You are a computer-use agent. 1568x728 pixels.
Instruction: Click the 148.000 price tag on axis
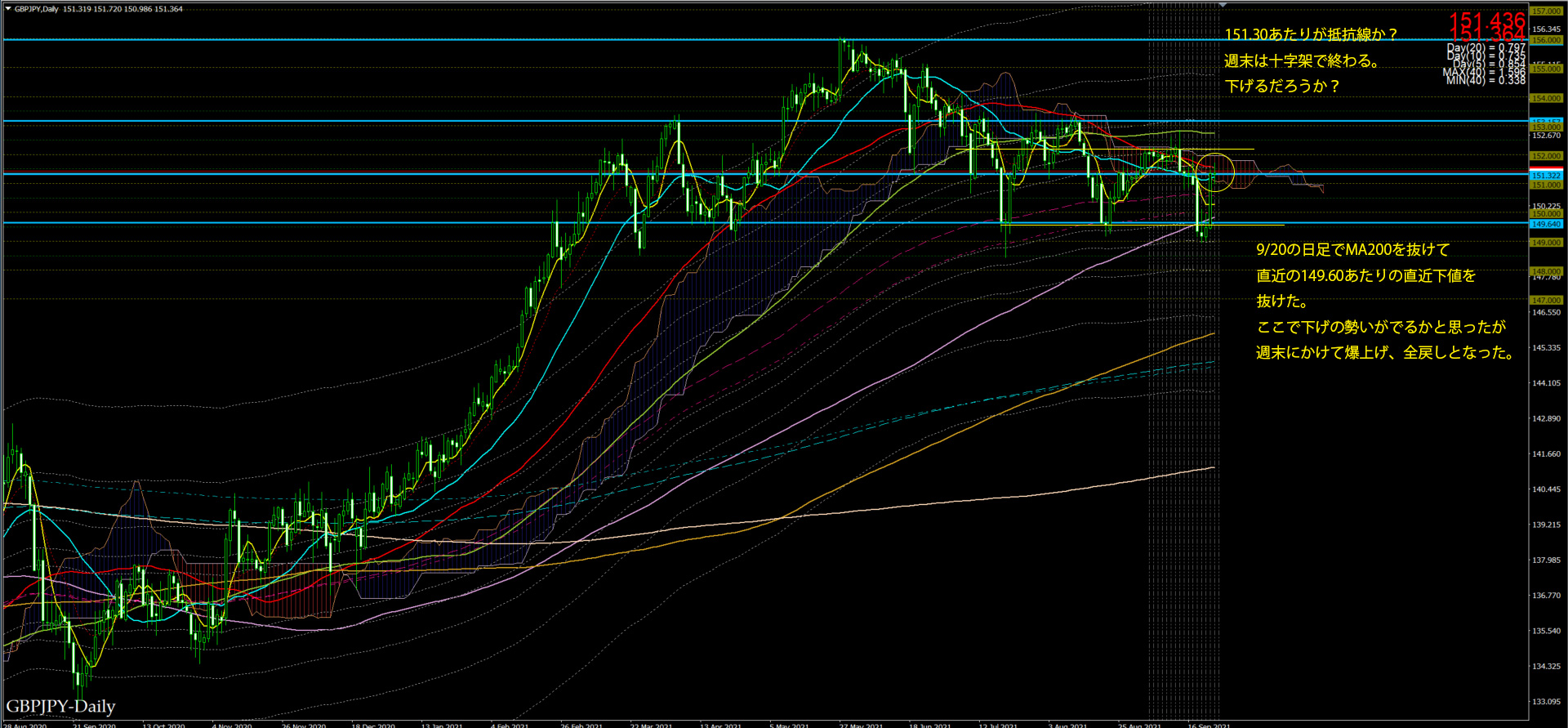1545,271
